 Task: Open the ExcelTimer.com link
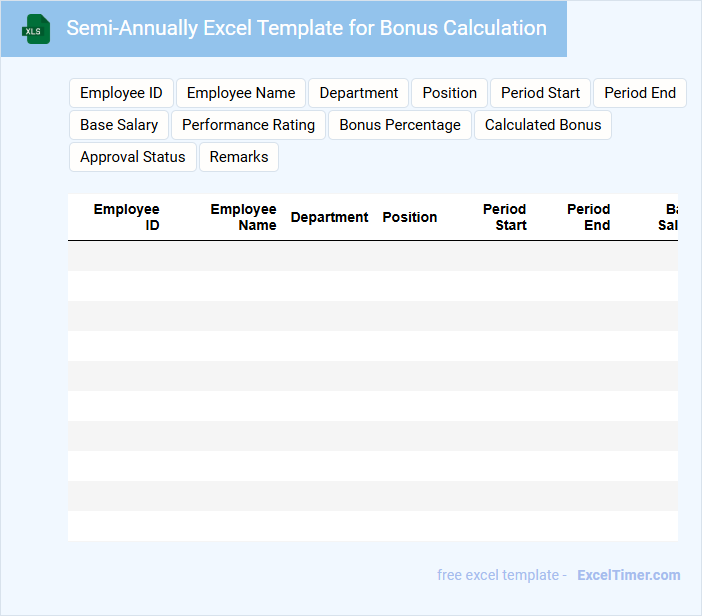click(x=628, y=575)
